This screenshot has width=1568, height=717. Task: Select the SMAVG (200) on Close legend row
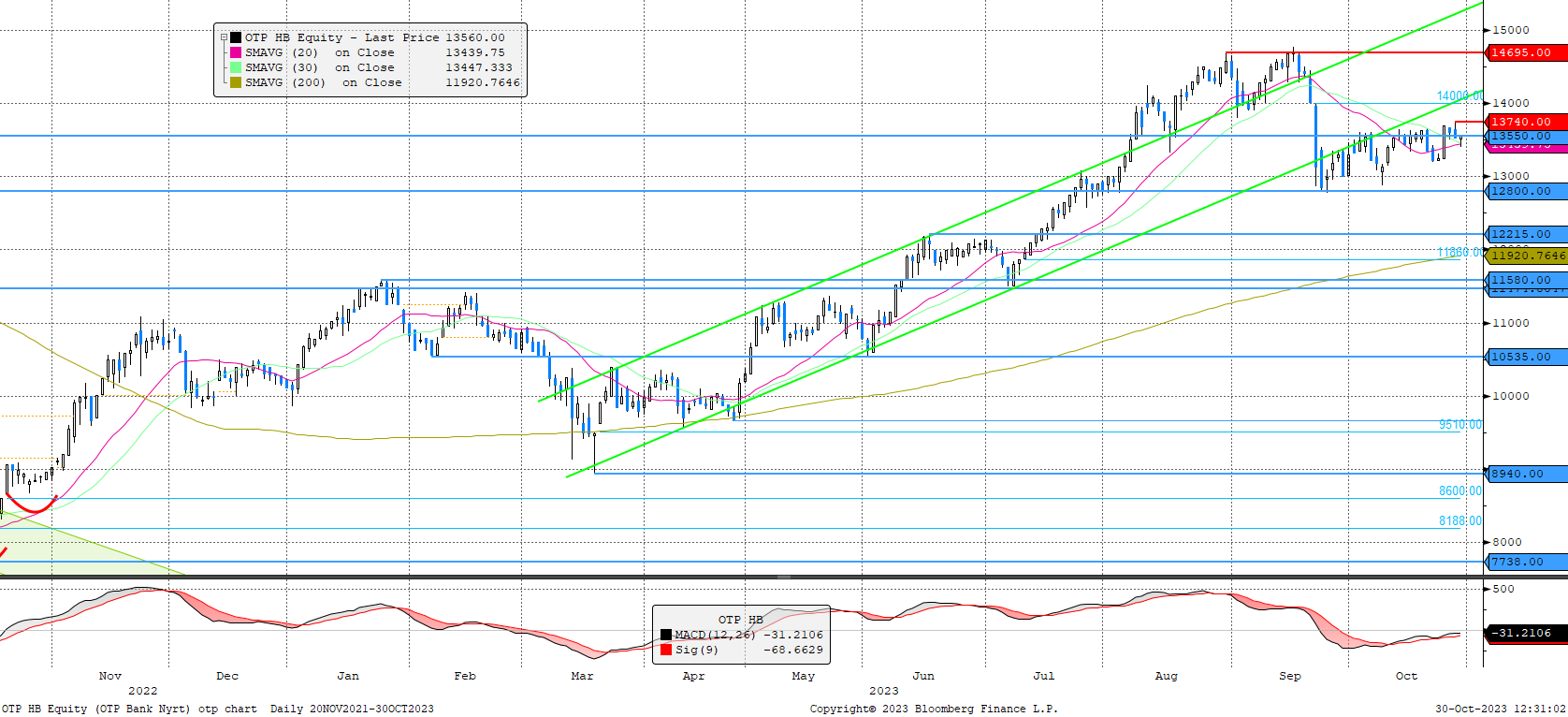[x=375, y=82]
